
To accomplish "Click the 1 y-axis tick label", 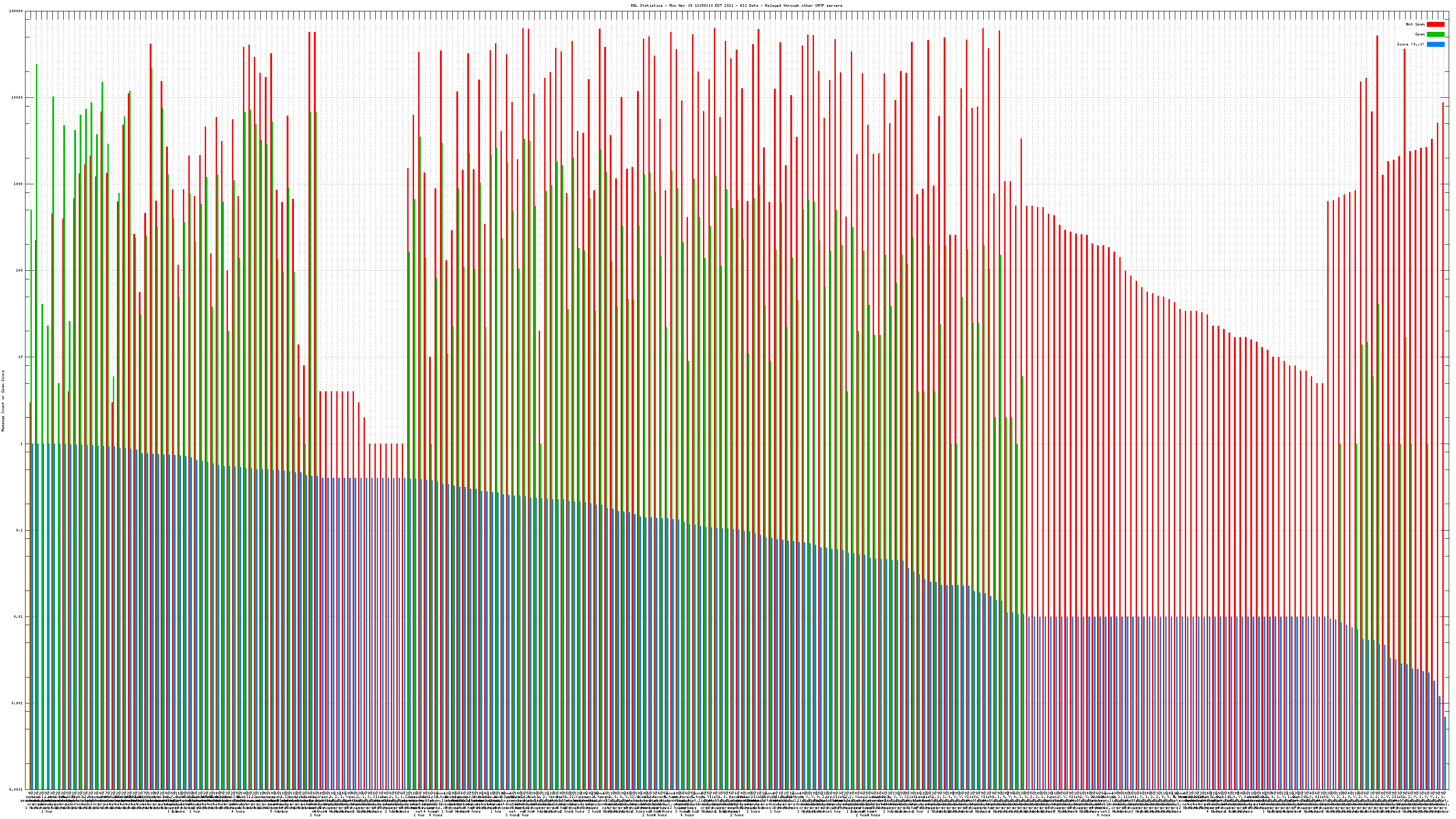I will 22,444.
